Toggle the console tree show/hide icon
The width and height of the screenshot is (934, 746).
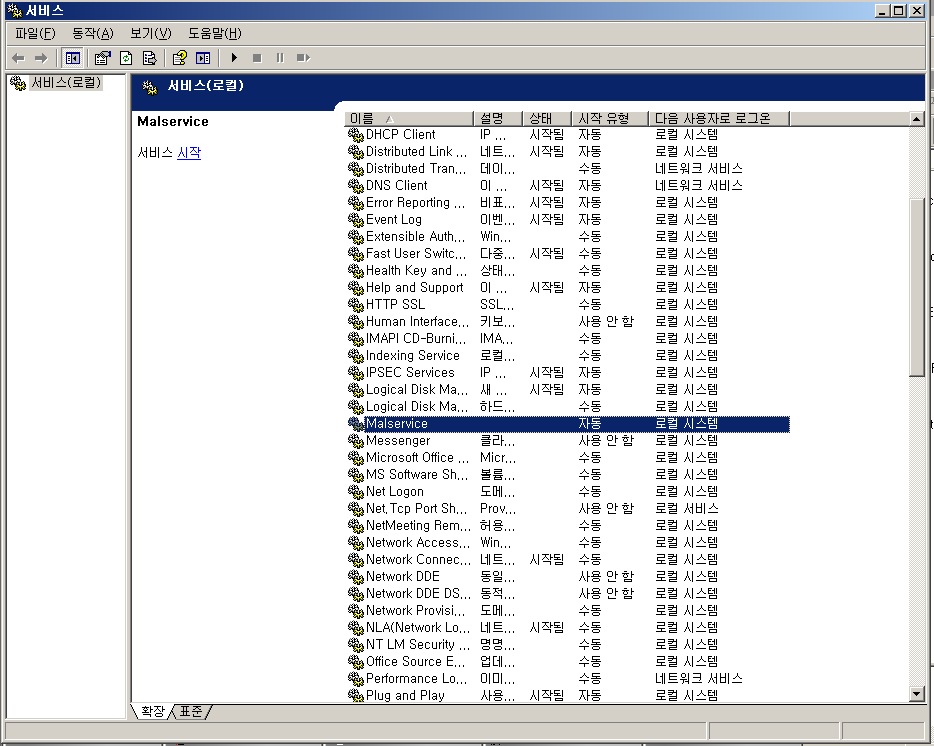tap(73, 58)
